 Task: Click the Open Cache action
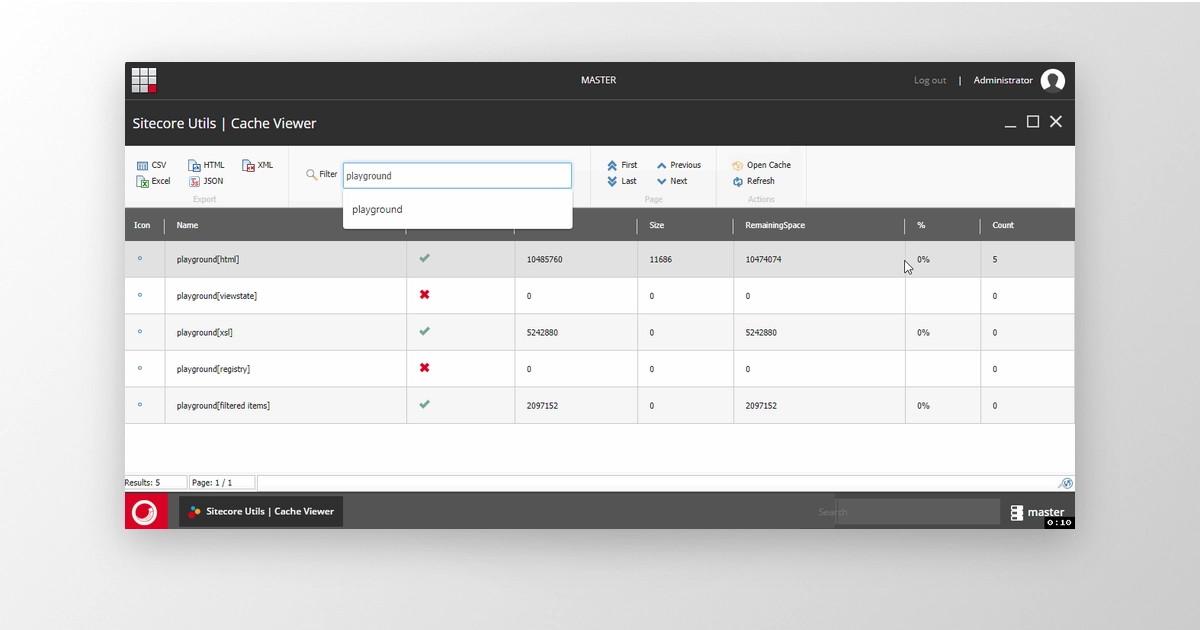[762, 165]
